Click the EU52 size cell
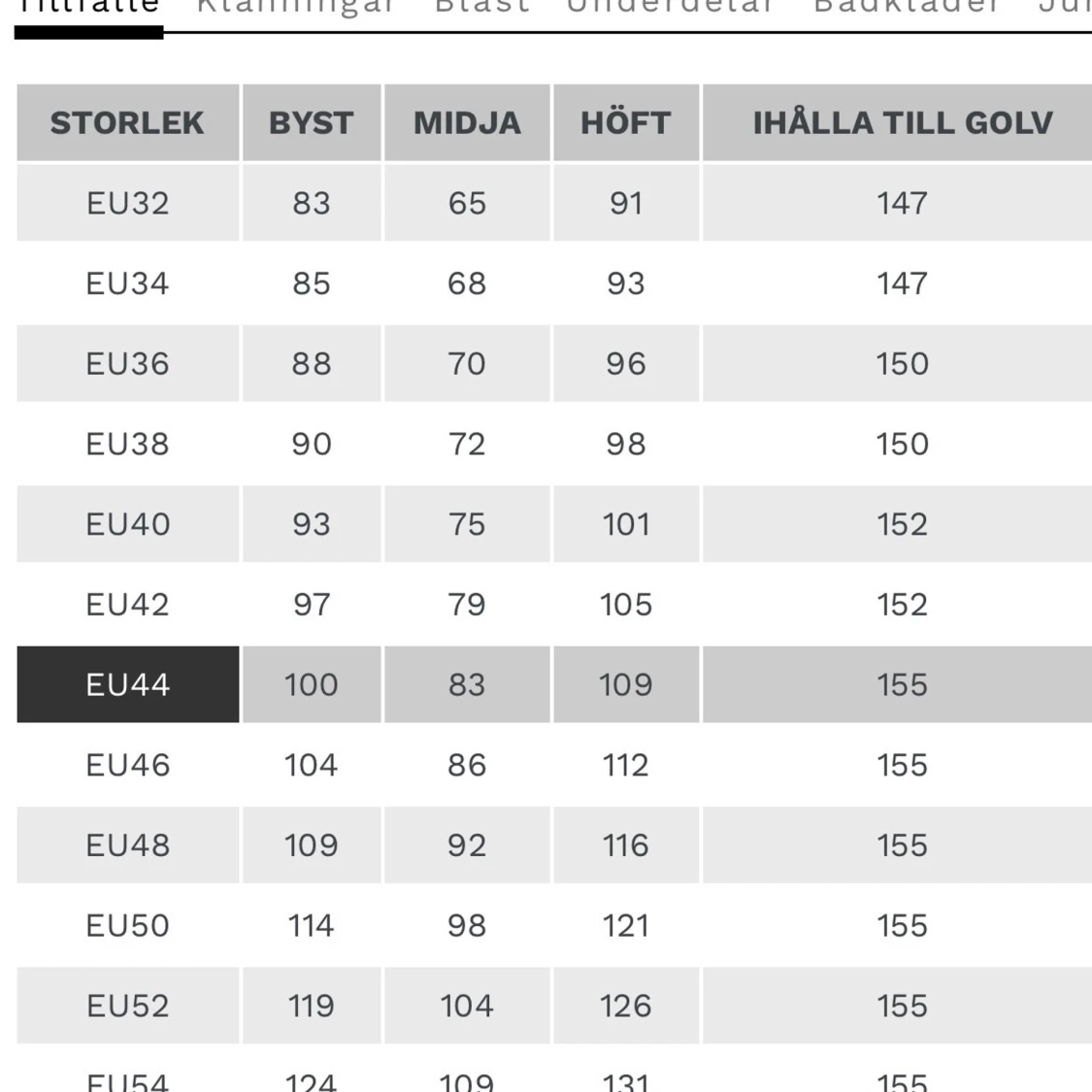Viewport: 1092px width, 1092px height. (x=128, y=1006)
